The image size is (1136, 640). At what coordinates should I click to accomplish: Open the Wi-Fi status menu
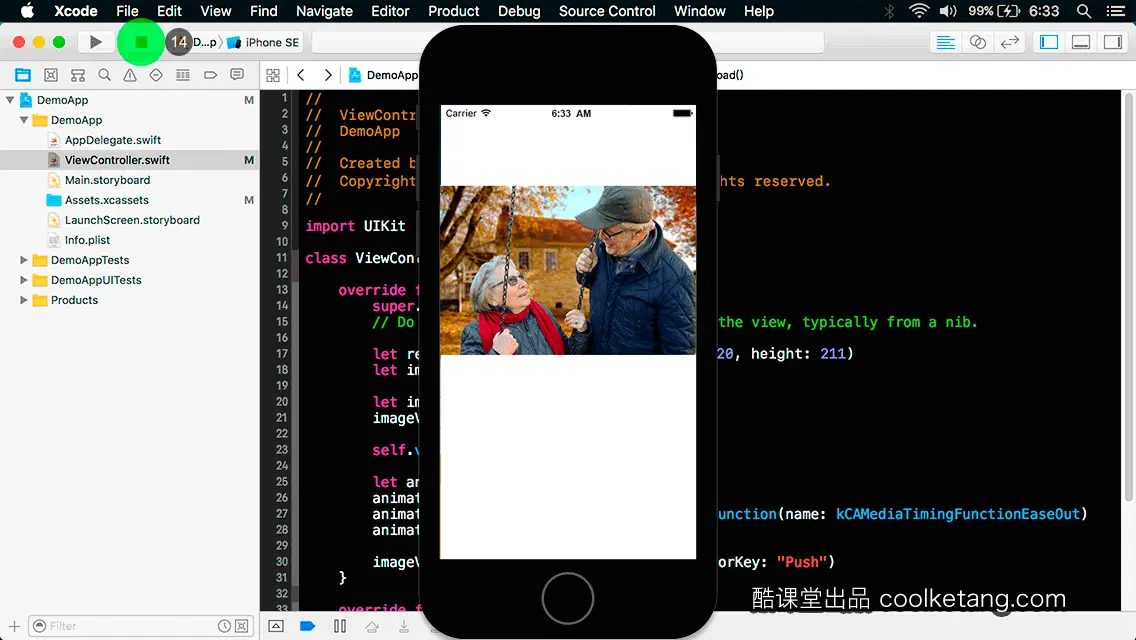919,11
